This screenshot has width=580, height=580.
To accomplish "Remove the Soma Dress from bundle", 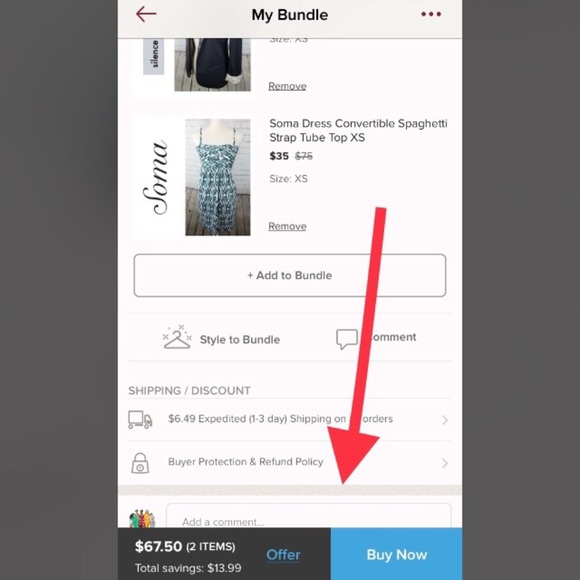I will pyautogui.click(x=287, y=226).
